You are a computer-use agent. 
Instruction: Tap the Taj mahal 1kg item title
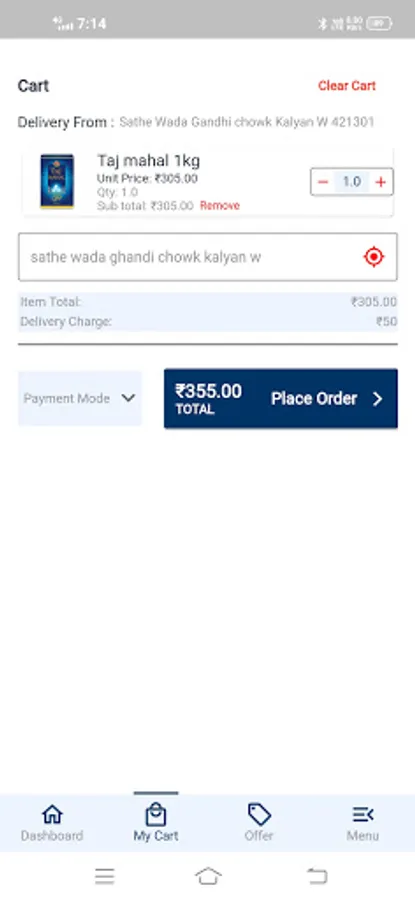pyautogui.click(x=149, y=160)
